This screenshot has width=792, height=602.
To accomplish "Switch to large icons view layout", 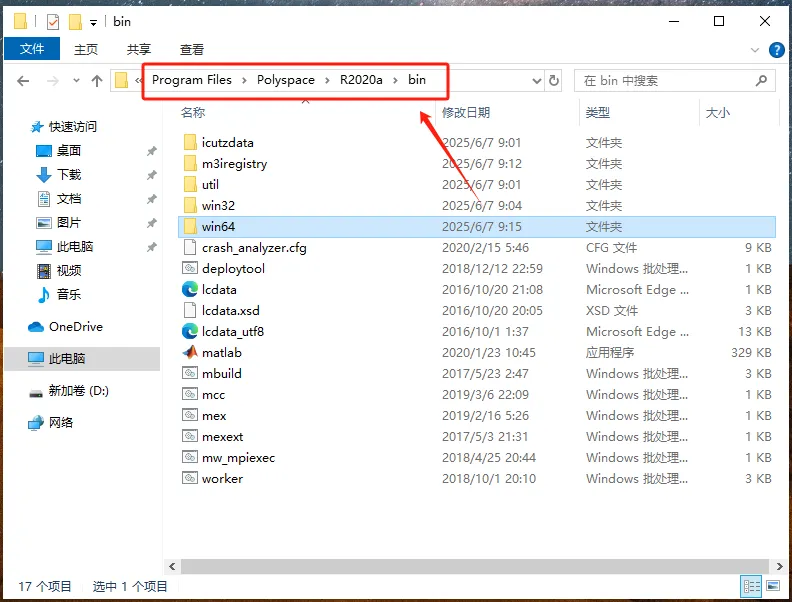I will tap(773, 586).
